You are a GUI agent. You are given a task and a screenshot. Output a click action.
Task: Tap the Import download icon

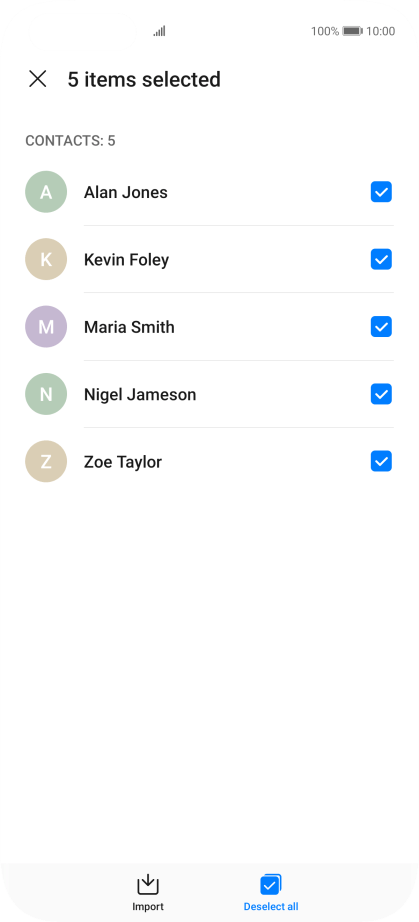point(148,884)
